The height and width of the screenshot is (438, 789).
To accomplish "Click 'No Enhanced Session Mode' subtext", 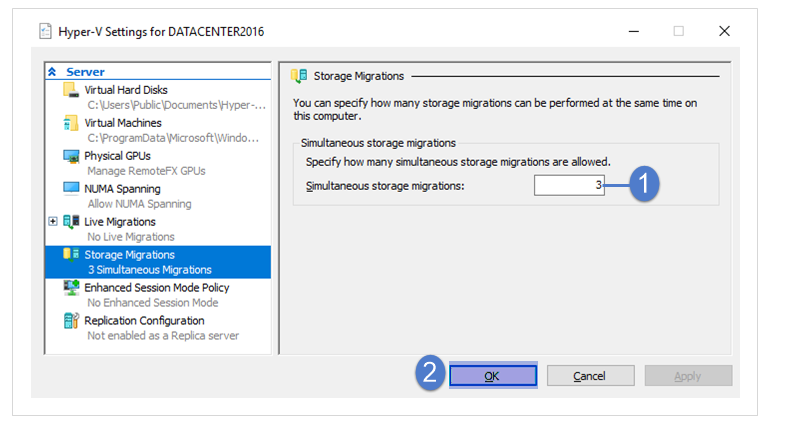I will coord(153,303).
